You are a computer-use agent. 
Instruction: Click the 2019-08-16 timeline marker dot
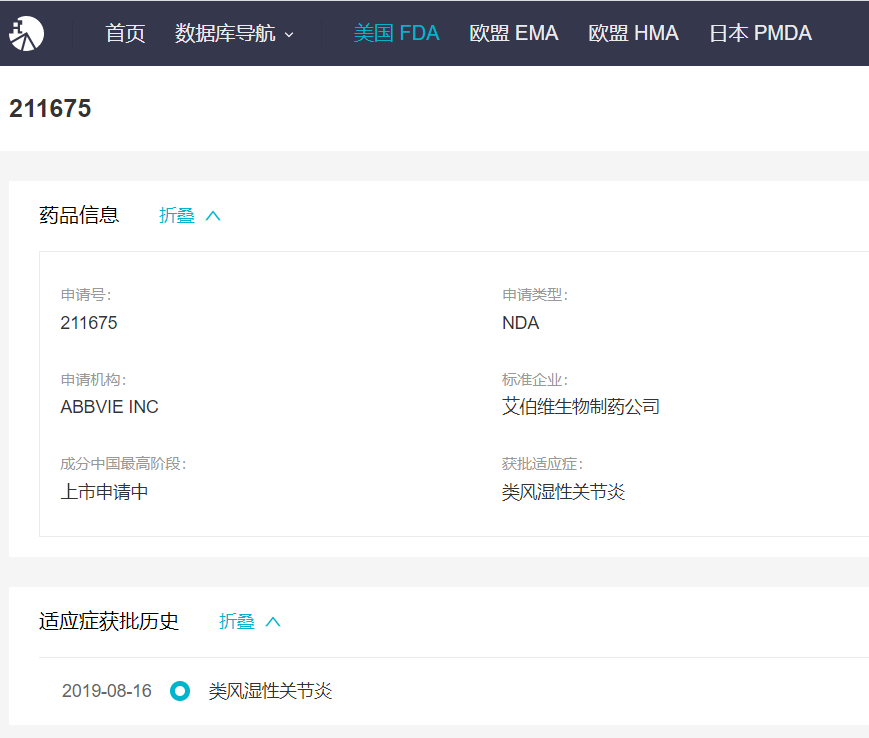[180, 691]
